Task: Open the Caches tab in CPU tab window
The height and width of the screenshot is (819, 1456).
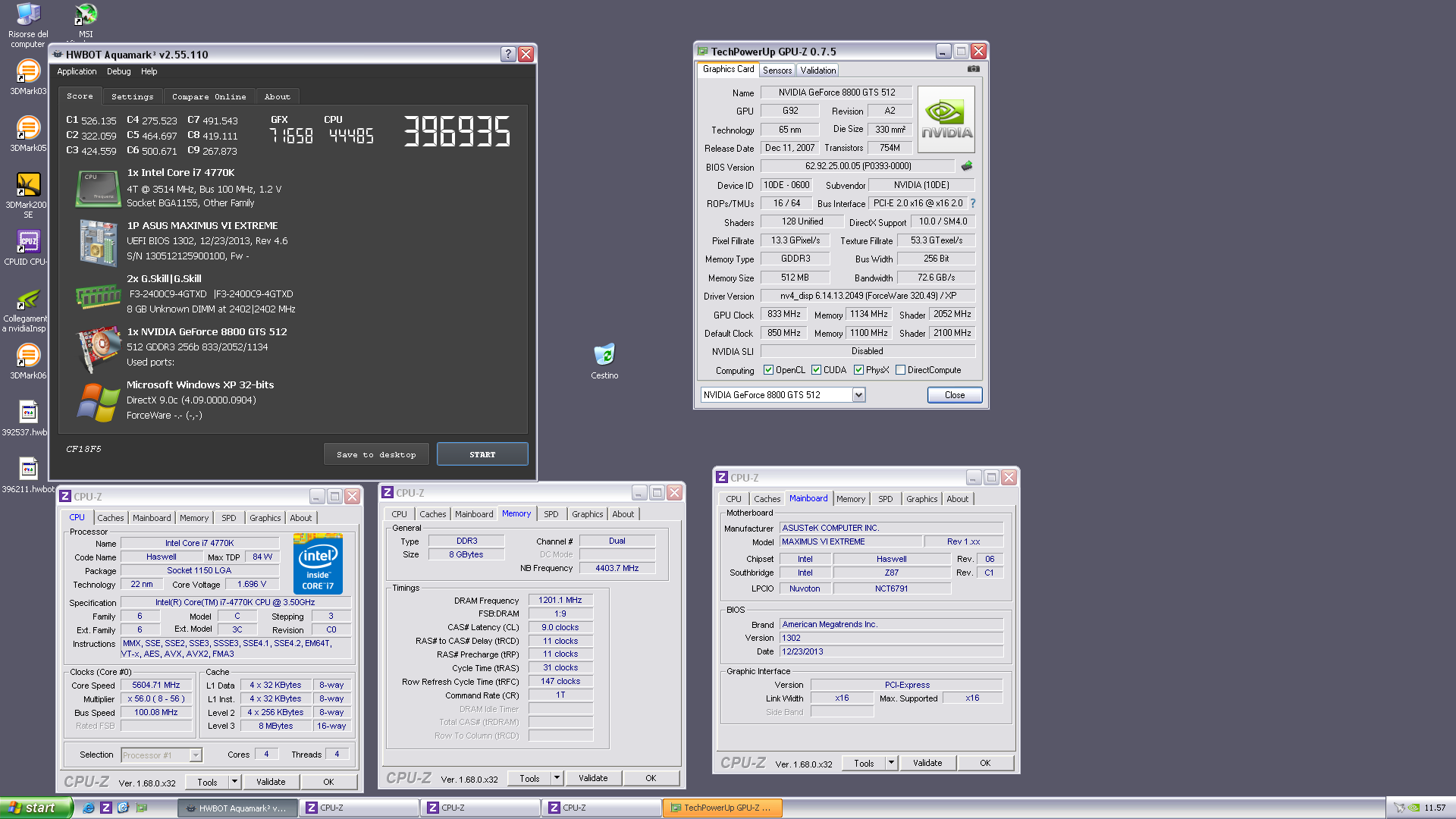Action: point(110,518)
